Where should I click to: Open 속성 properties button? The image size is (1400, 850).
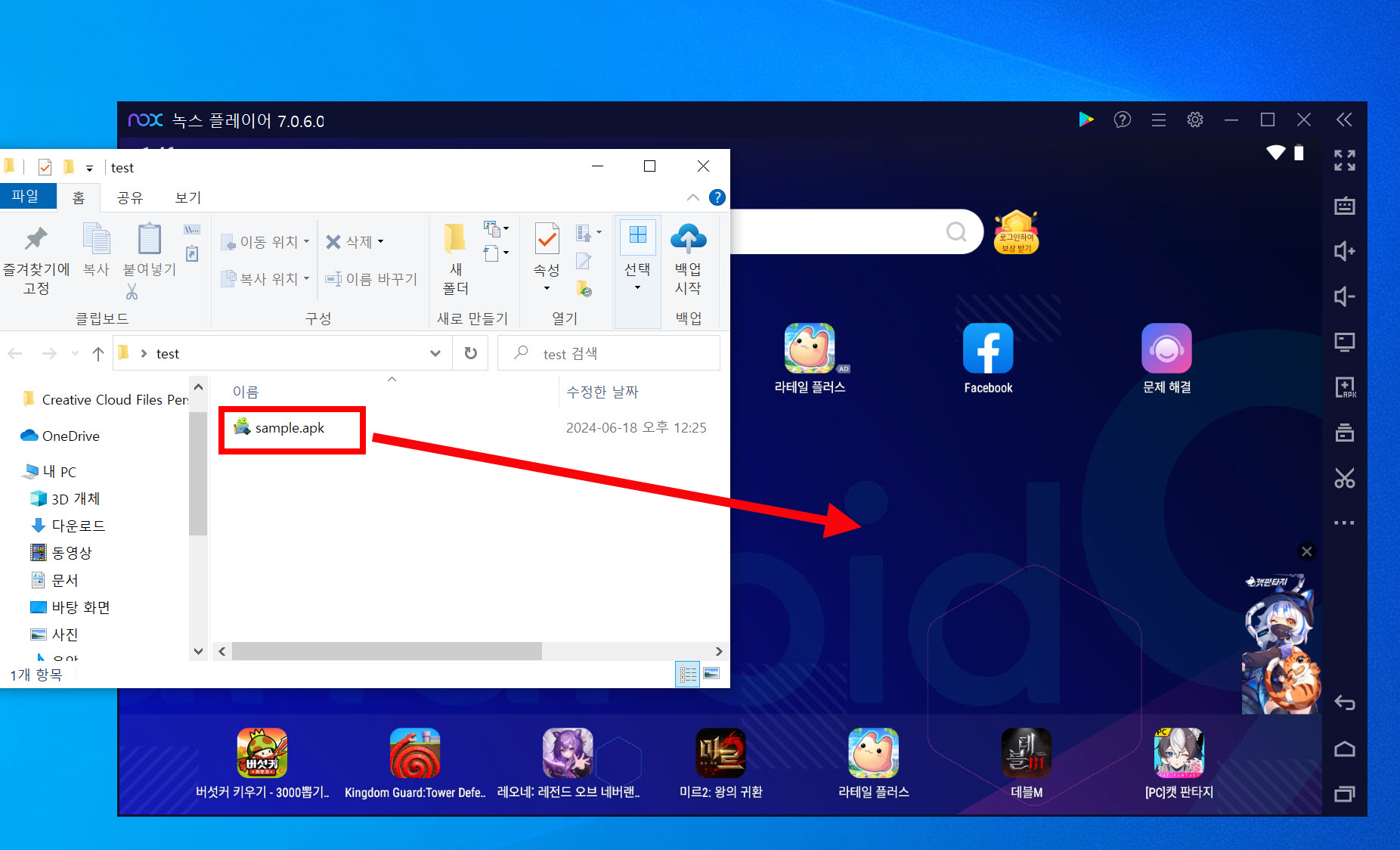pos(547,257)
